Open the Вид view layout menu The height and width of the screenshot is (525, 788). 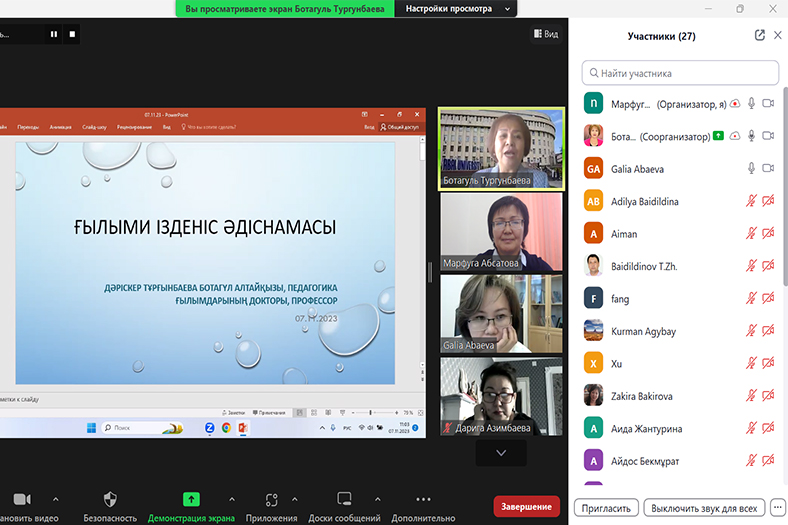[x=545, y=34]
